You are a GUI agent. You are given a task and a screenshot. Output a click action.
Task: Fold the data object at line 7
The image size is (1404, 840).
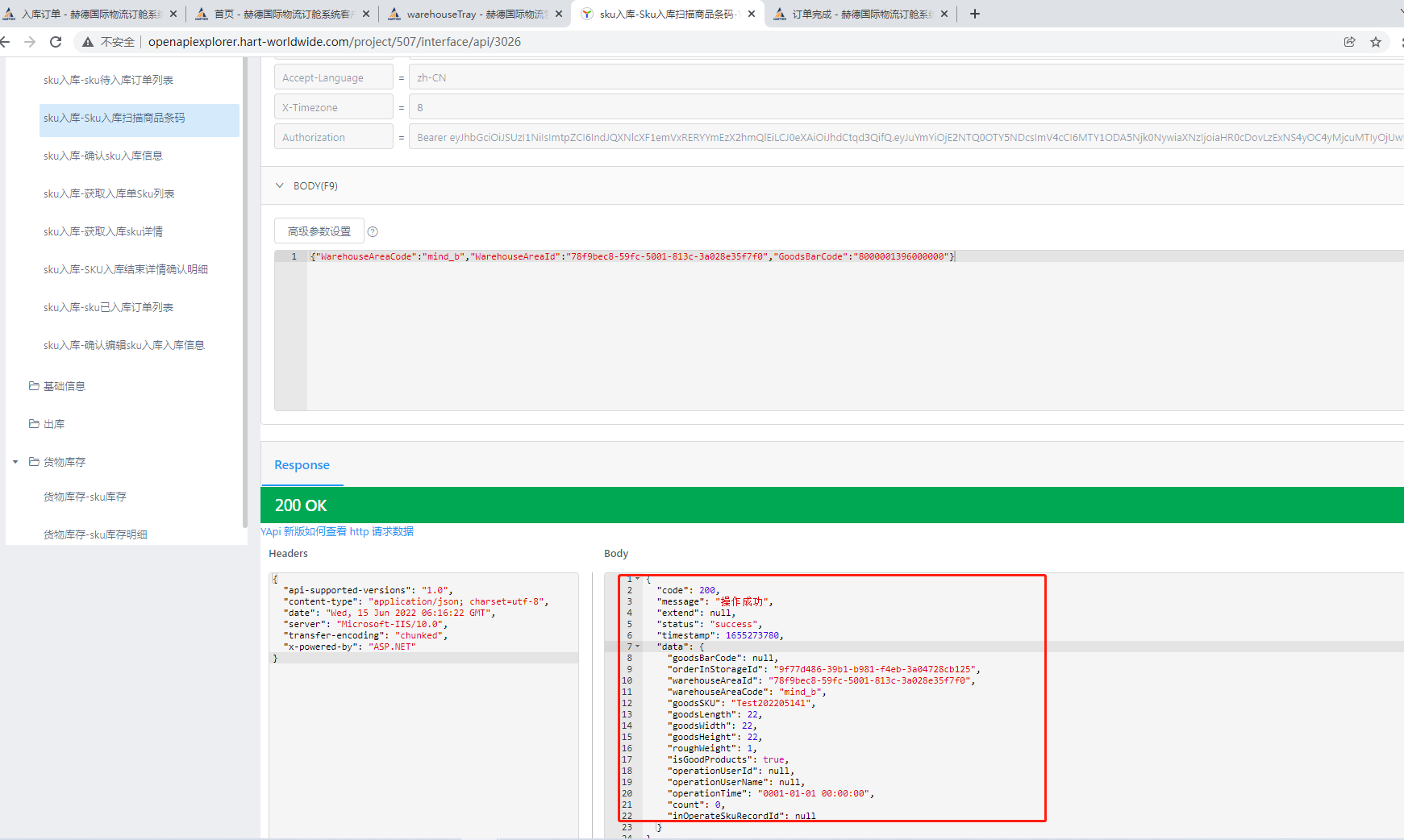point(638,647)
